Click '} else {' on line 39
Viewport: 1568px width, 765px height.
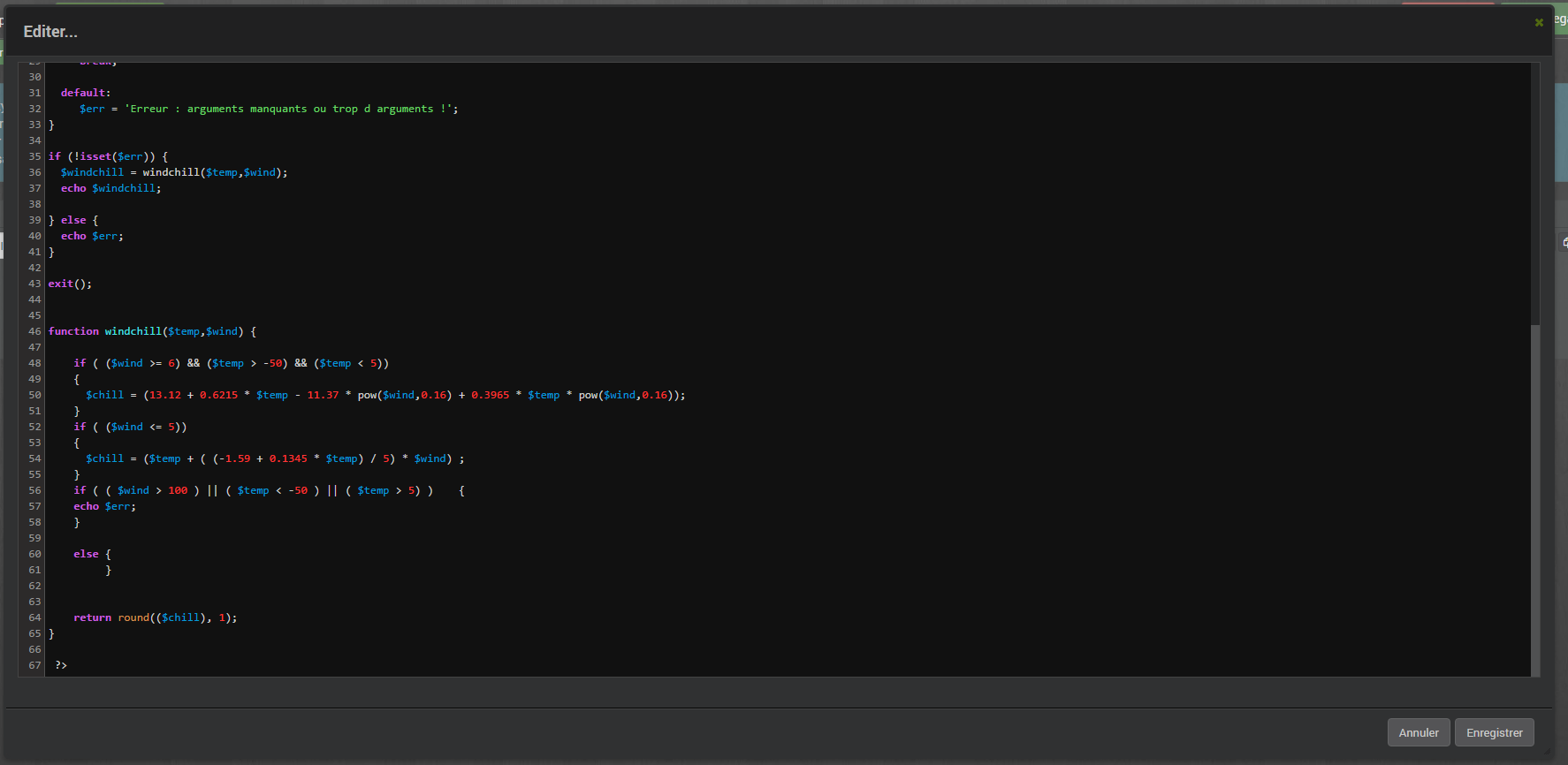click(73, 220)
